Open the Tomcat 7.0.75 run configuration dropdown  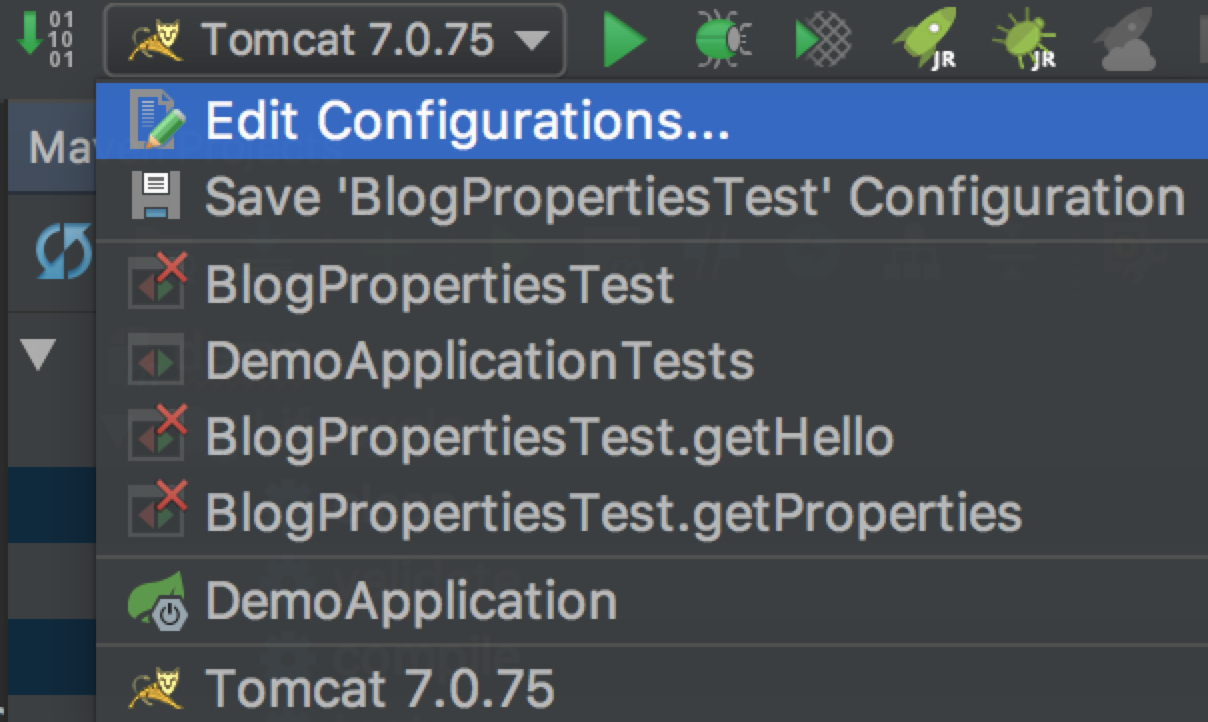(335, 41)
